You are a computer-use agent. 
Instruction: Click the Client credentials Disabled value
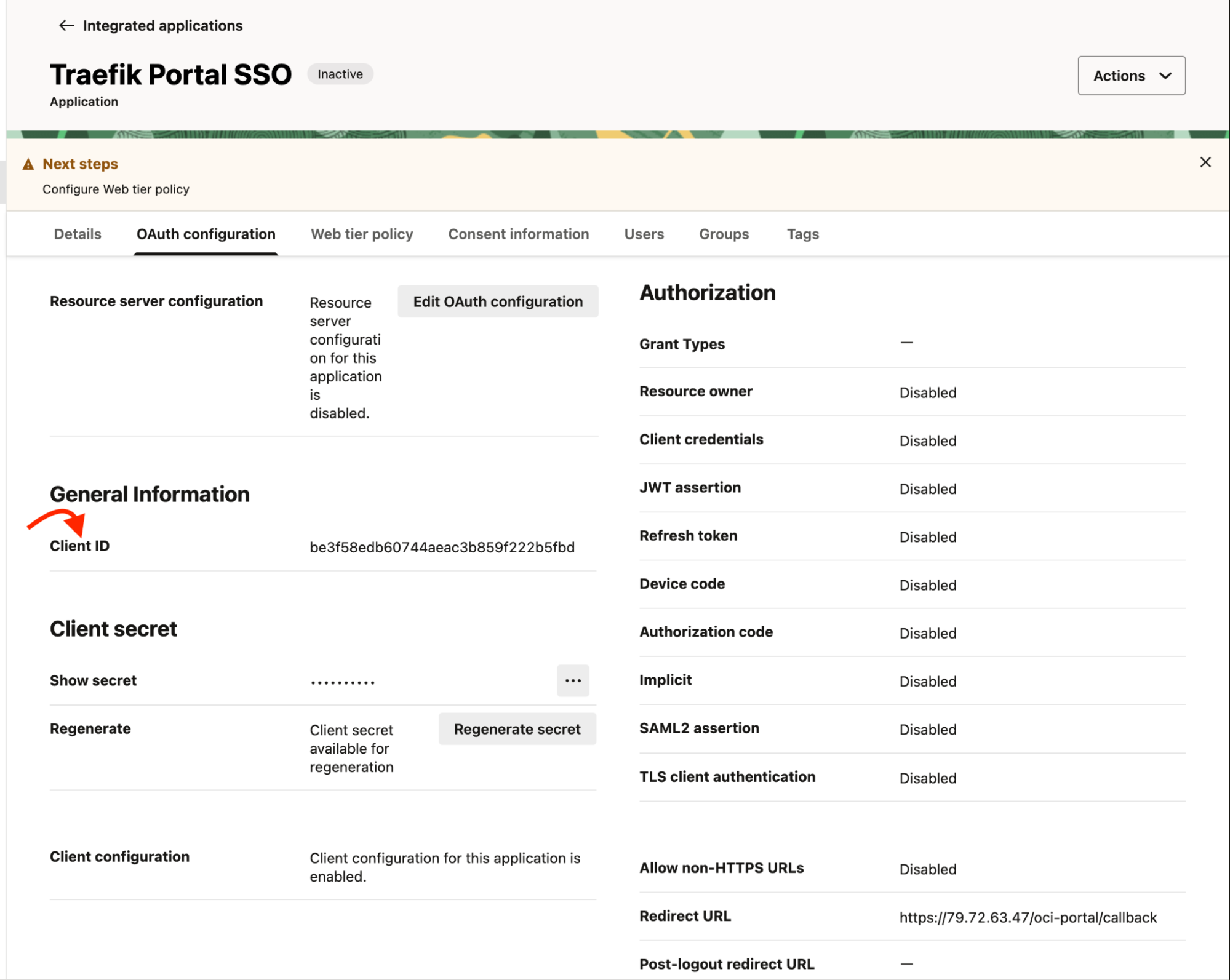(x=927, y=440)
